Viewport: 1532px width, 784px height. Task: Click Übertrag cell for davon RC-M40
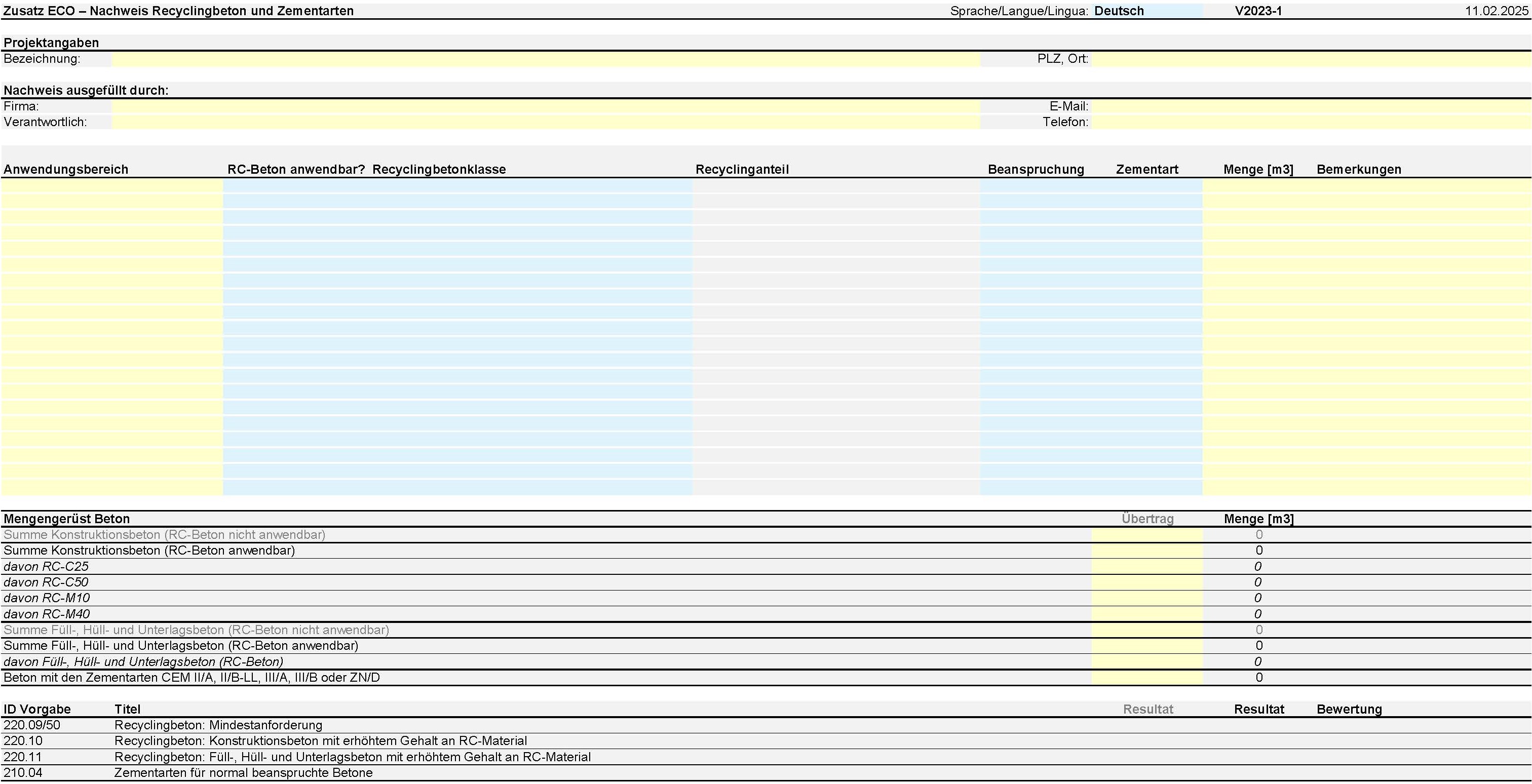point(1146,614)
